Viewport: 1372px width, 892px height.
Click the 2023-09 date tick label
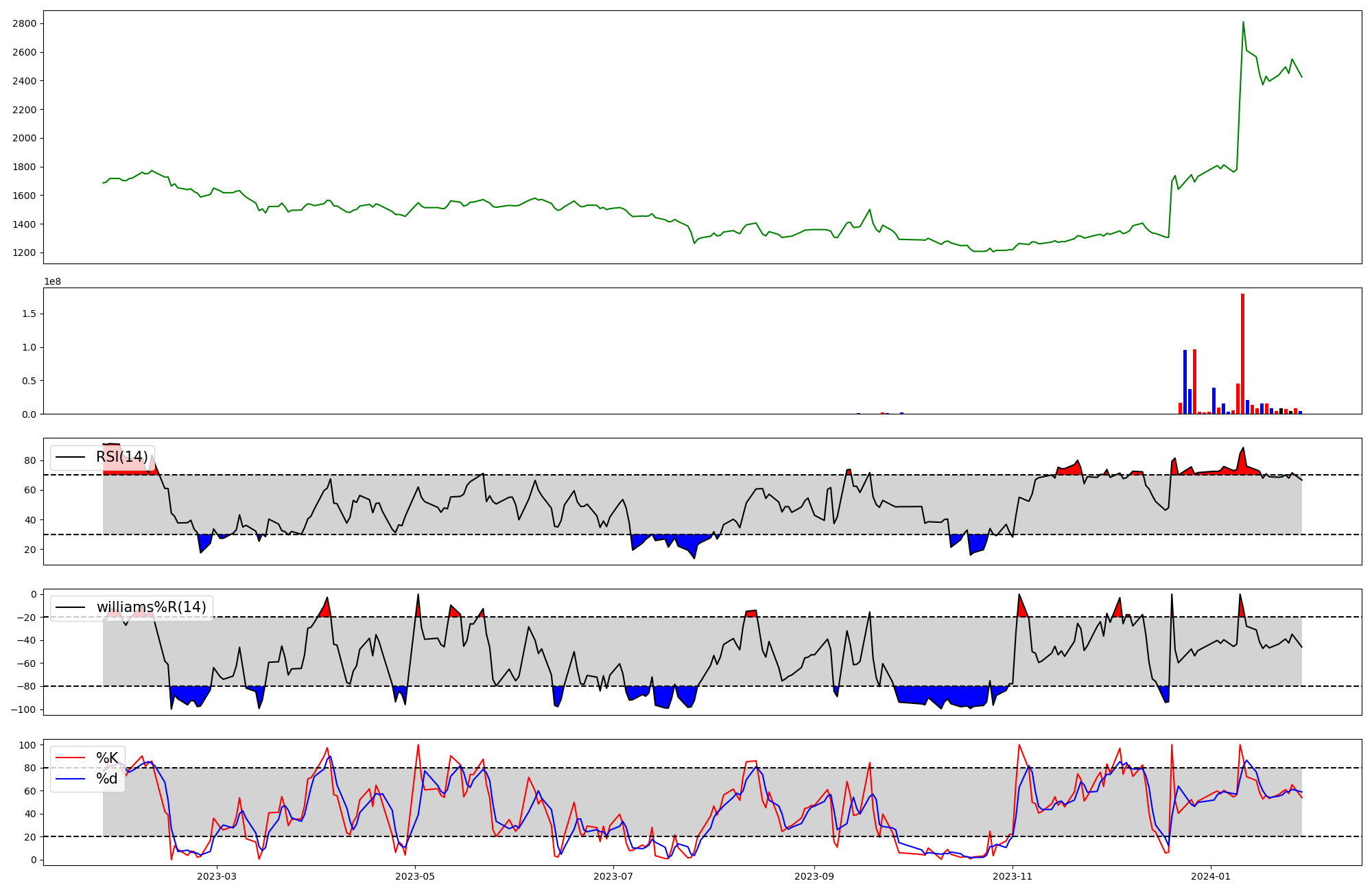(814, 876)
